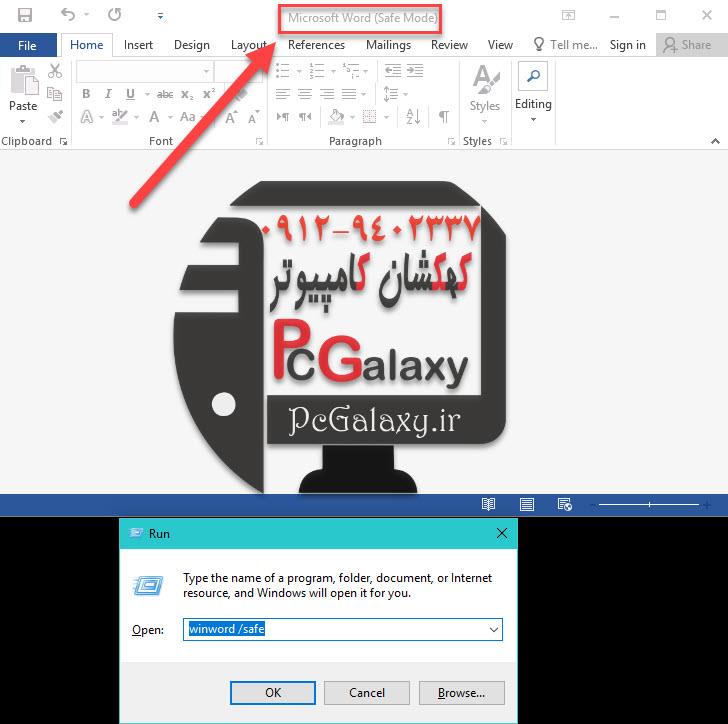728x724 pixels.
Task: Toggle the show paragraph marks icon
Action: pos(443,117)
